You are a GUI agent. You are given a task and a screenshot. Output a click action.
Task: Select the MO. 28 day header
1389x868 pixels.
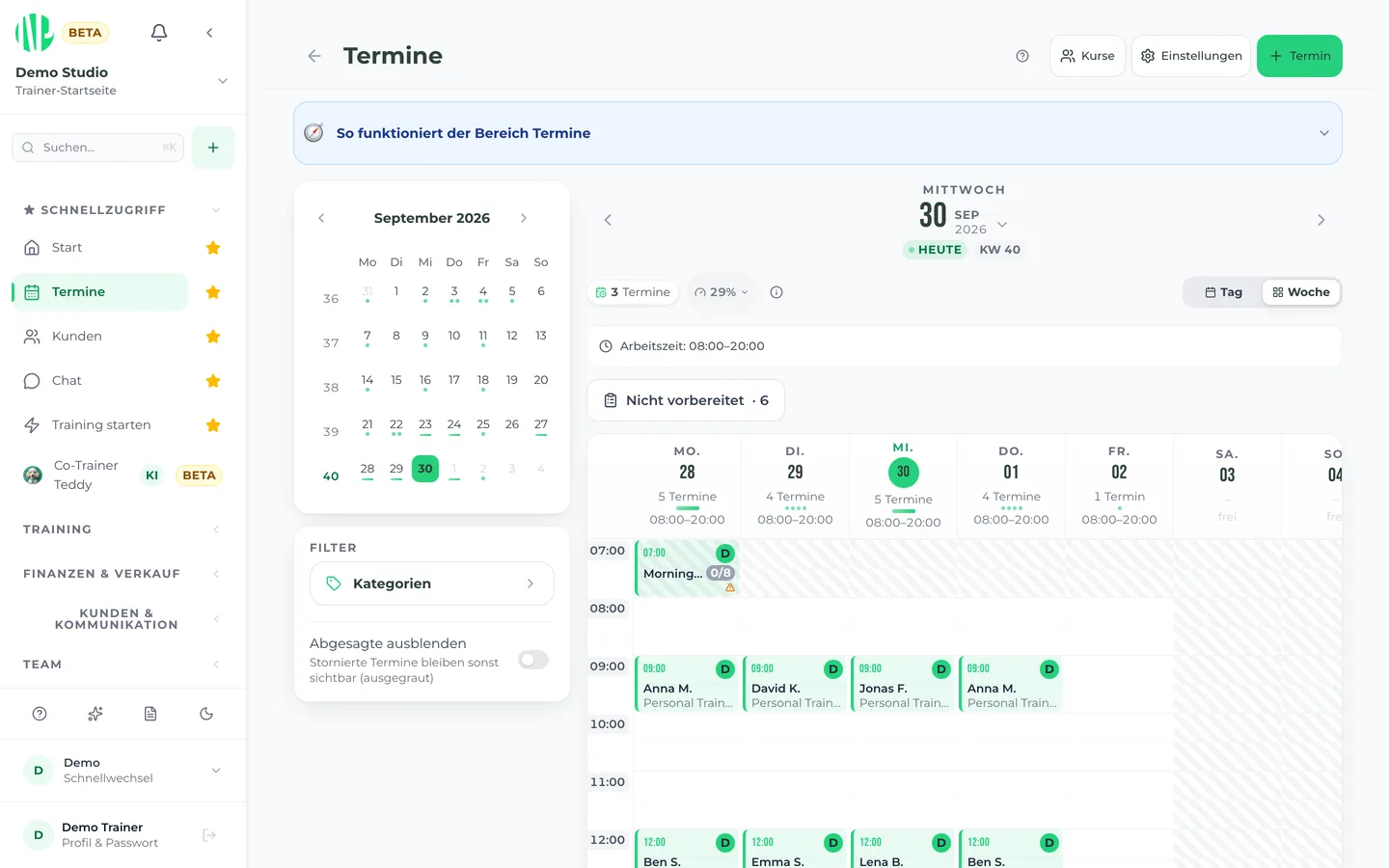tap(687, 487)
